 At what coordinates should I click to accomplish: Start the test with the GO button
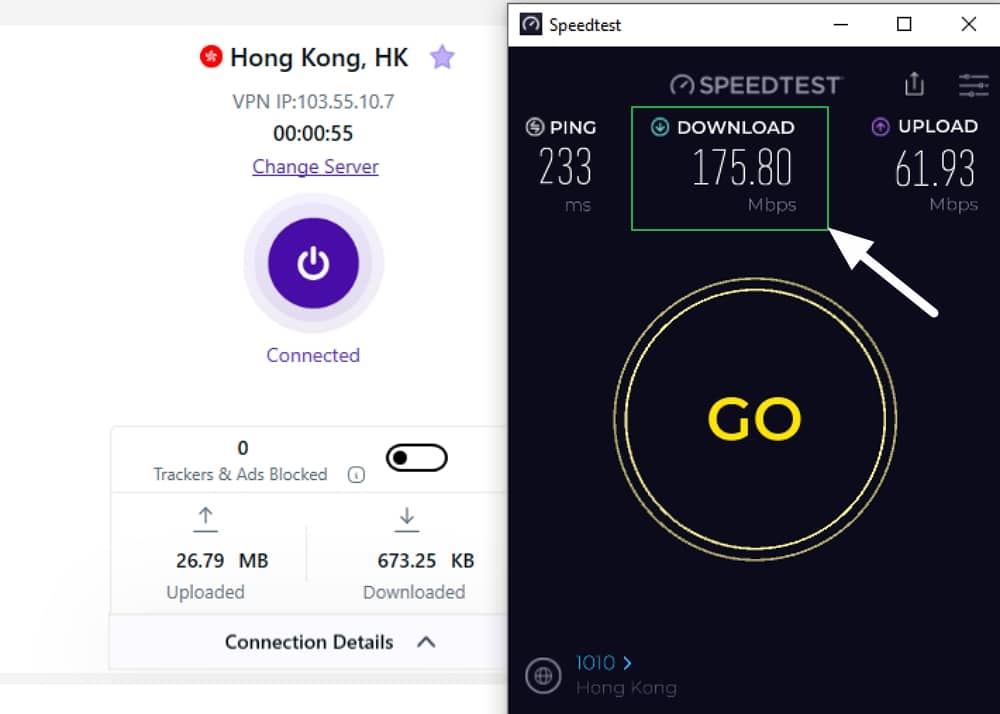tap(755, 419)
